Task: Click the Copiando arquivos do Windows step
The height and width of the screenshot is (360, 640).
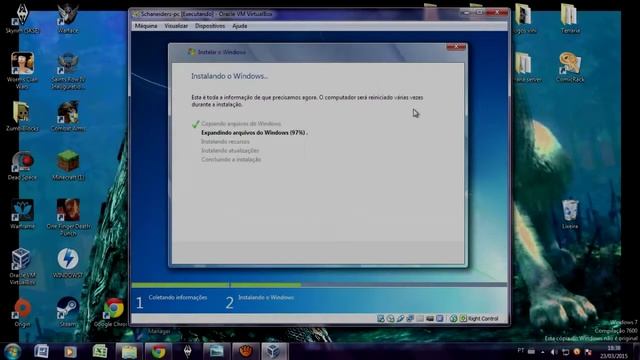Action: tap(241, 124)
